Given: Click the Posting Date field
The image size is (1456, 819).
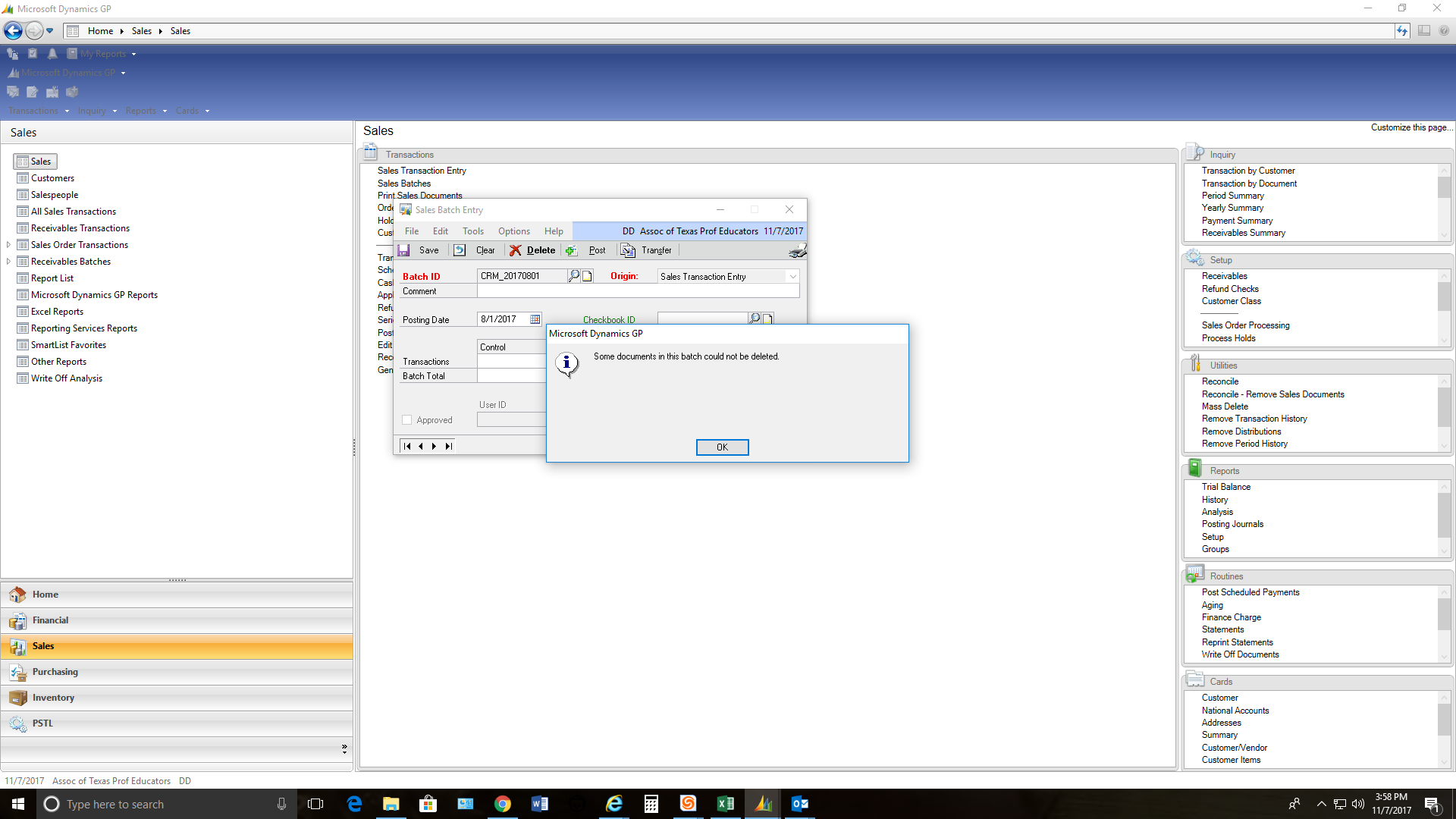Looking at the screenshot, I should pos(504,319).
